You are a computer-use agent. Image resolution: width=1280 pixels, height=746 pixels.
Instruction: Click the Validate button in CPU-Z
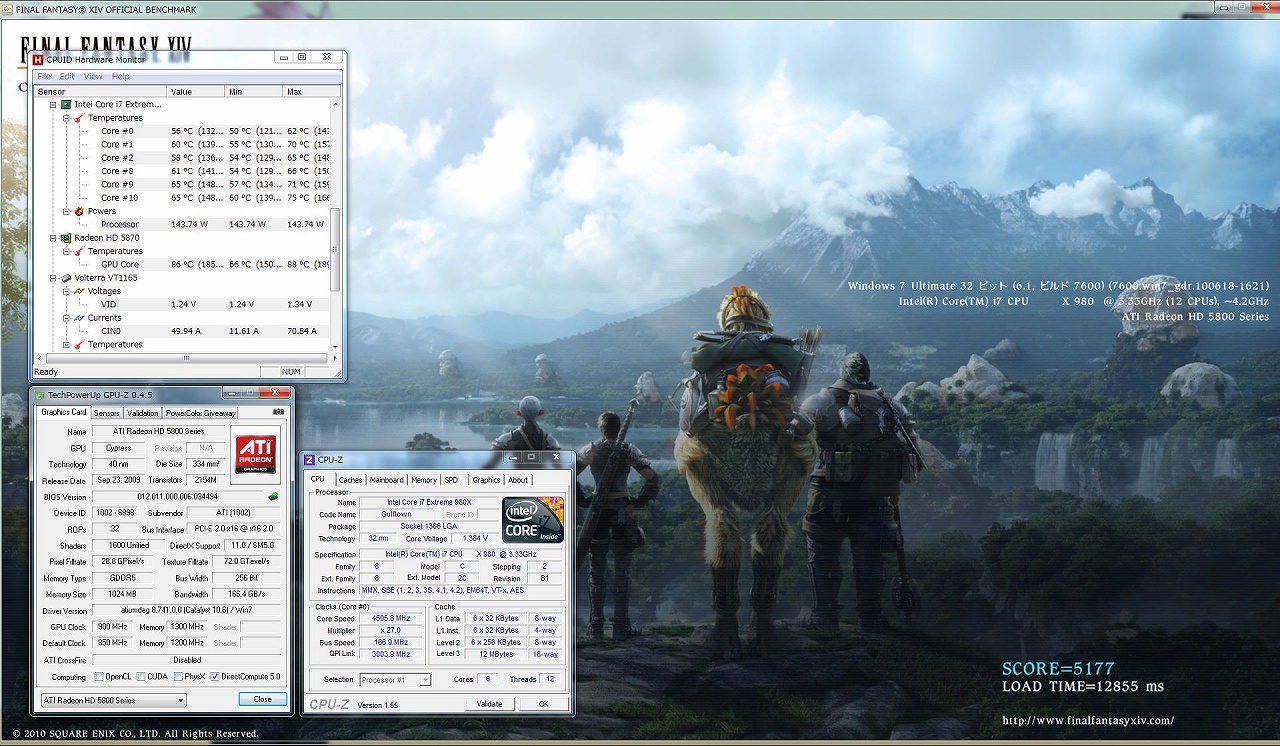(x=490, y=704)
